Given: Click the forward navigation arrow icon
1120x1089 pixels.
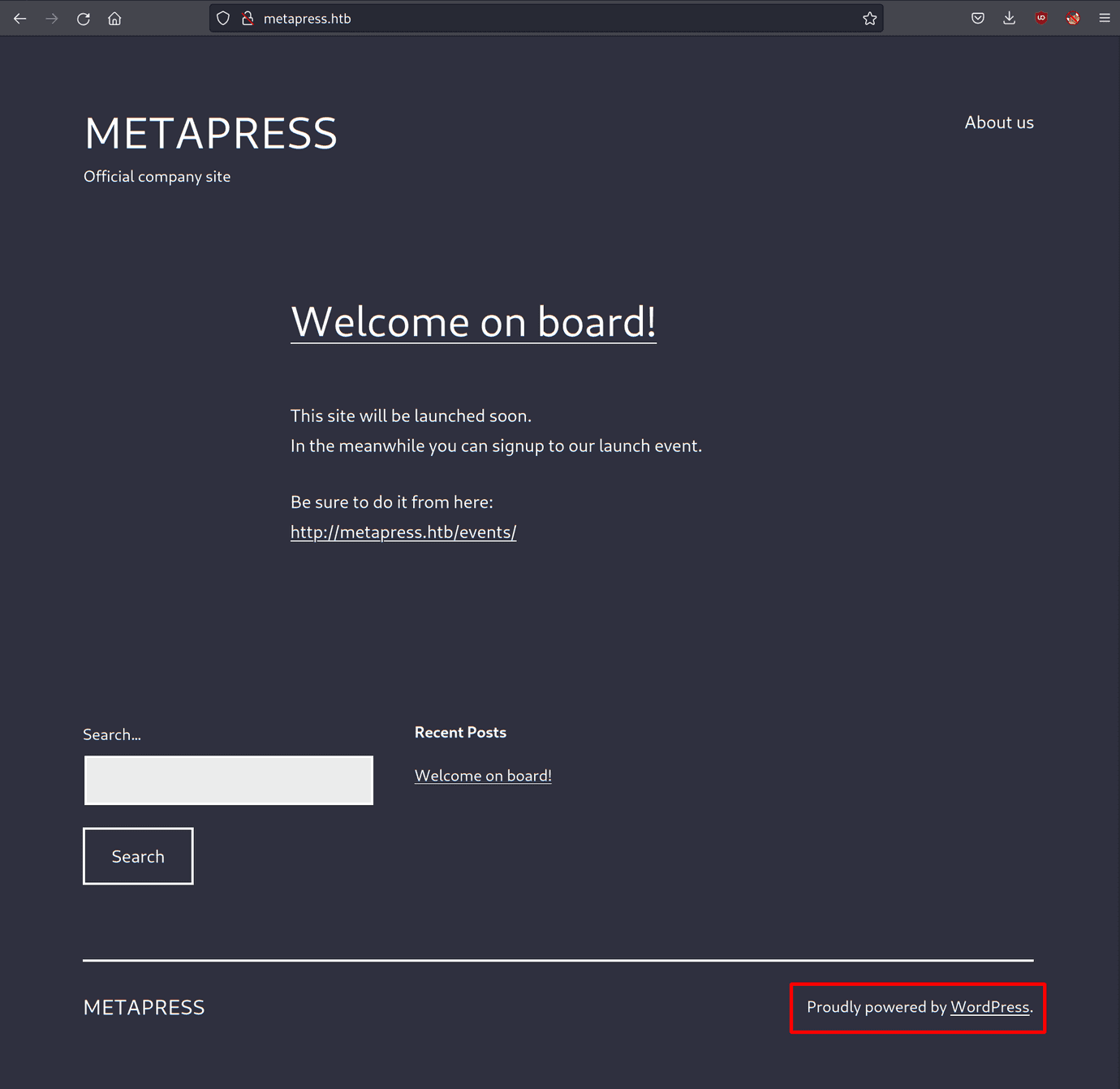Looking at the screenshot, I should coord(51,18).
